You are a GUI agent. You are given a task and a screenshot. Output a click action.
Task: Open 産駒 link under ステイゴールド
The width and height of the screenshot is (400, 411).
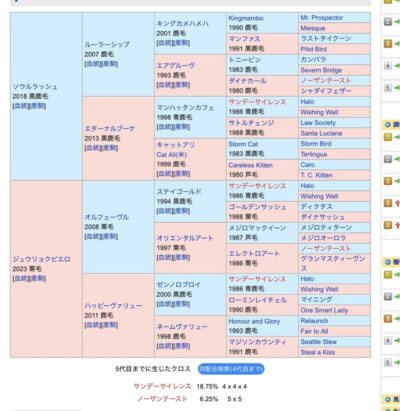pyautogui.click(x=181, y=211)
